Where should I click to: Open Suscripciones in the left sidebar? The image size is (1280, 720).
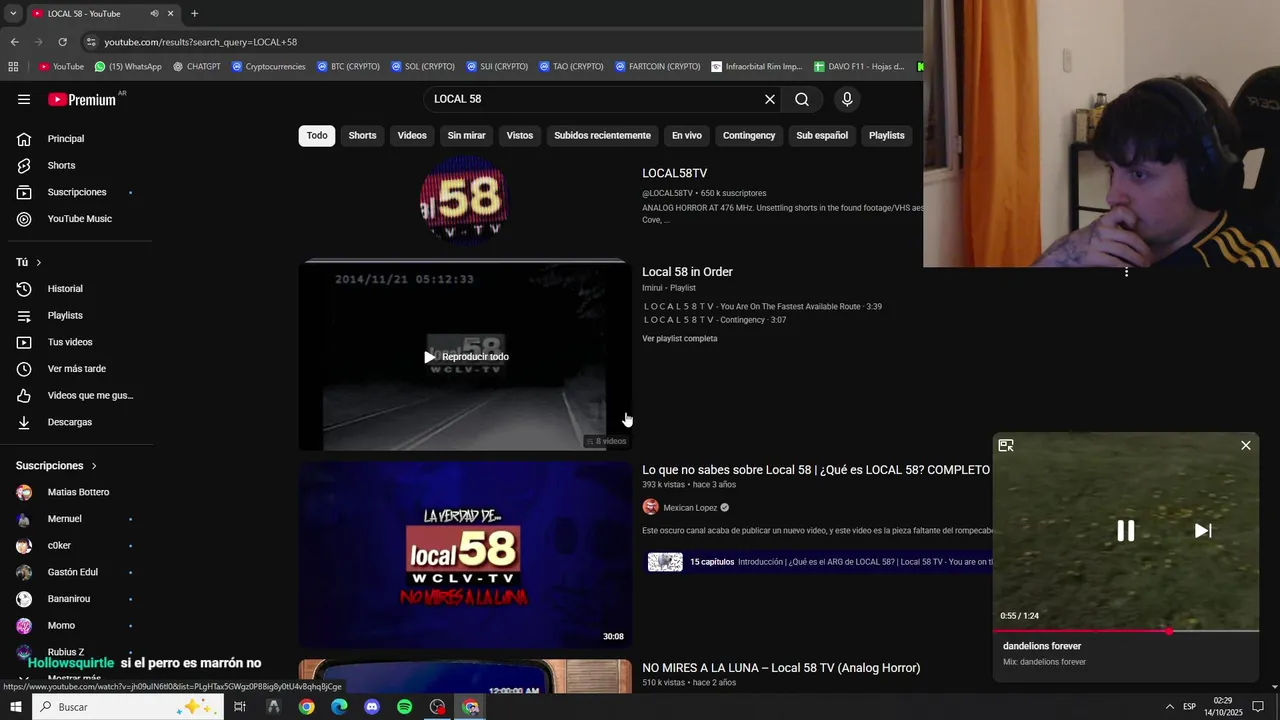click(76, 192)
